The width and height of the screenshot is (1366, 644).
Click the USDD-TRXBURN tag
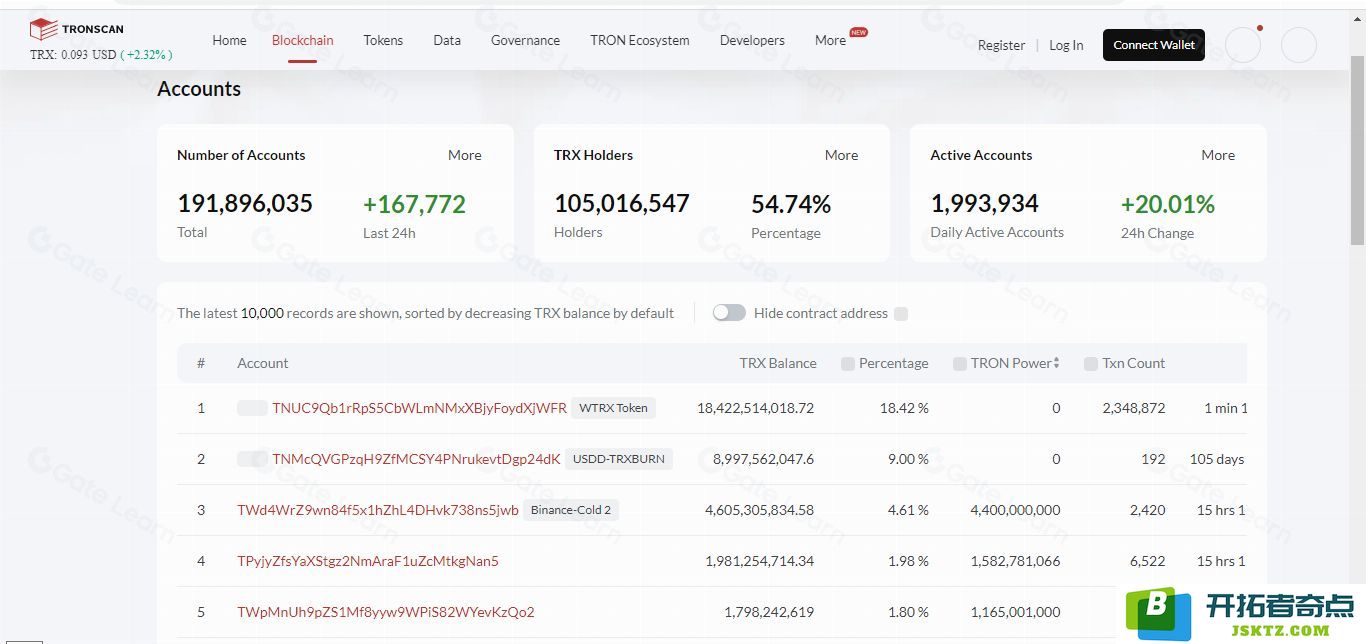pyautogui.click(x=619, y=459)
